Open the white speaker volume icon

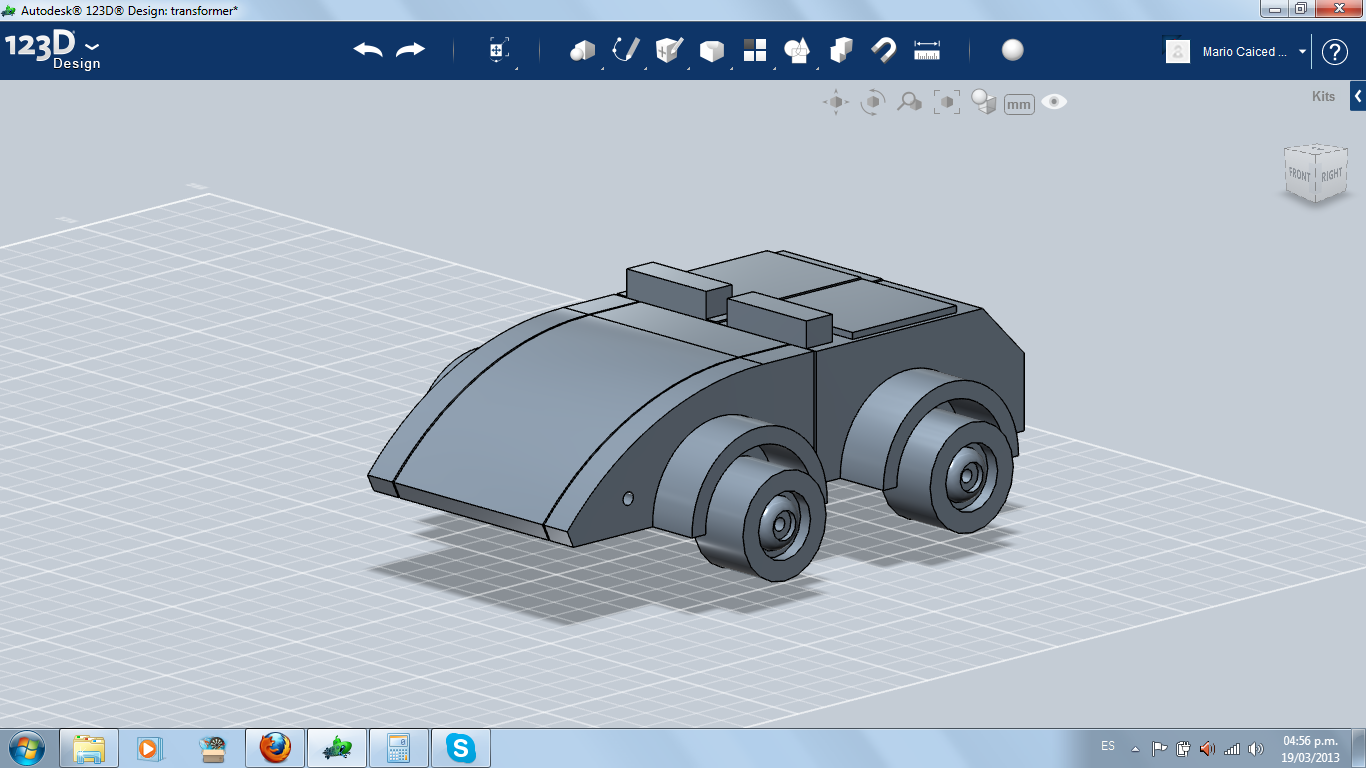click(1256, 748)
